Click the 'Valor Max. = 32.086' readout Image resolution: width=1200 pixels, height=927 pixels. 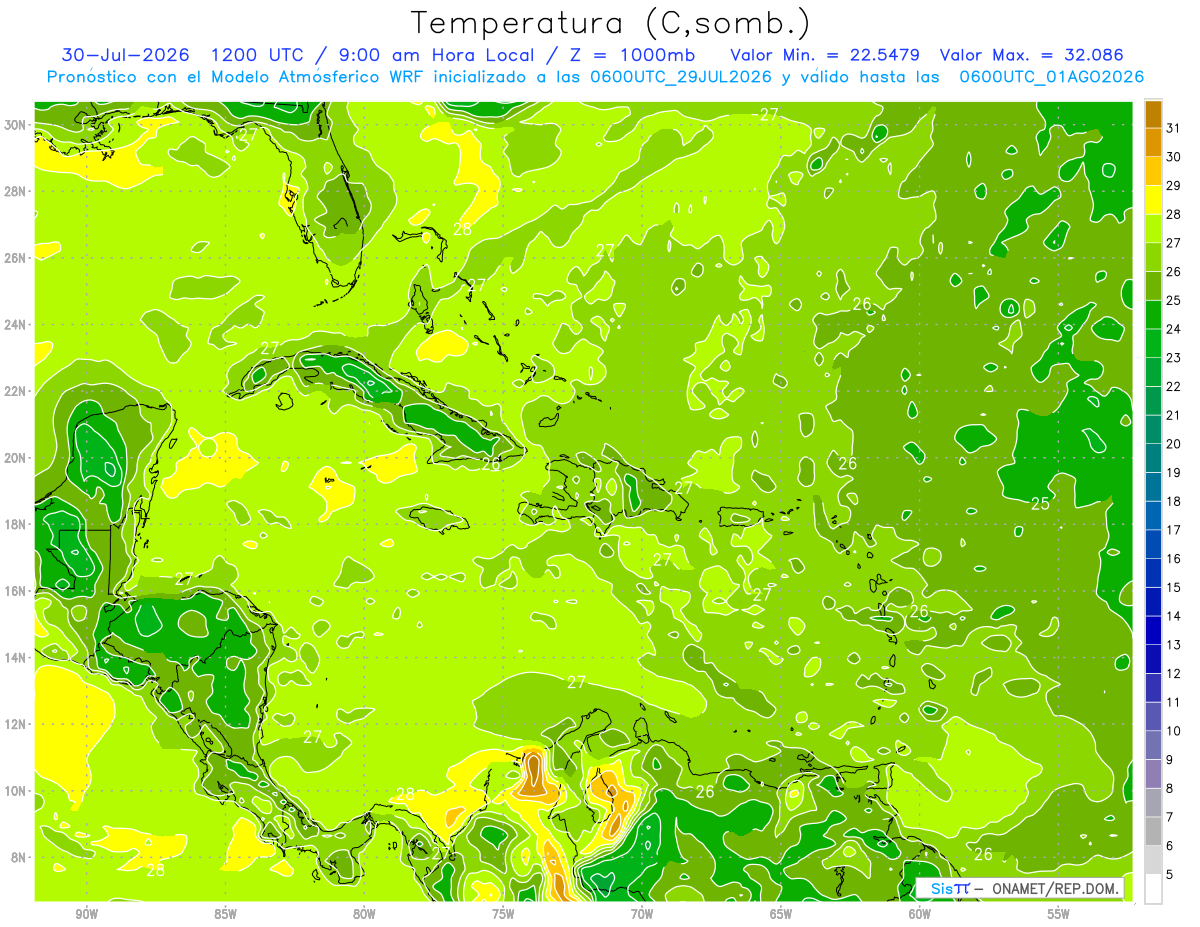1031,54
